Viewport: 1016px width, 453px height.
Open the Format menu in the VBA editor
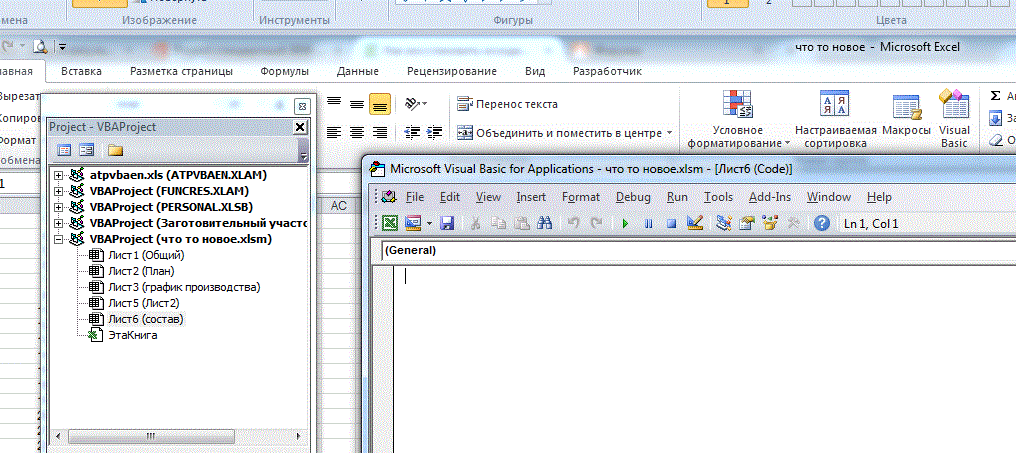pyautogui.click(x=581, y=196)
